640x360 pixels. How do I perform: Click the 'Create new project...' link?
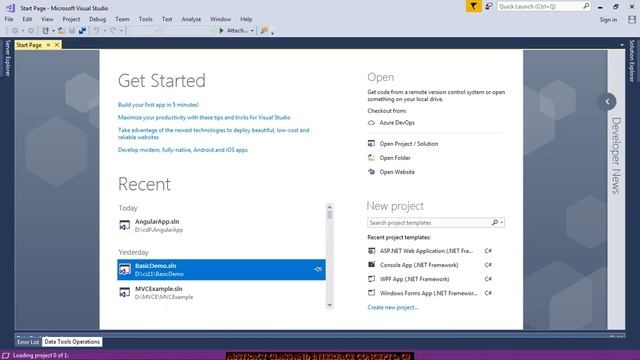(393, 307)
